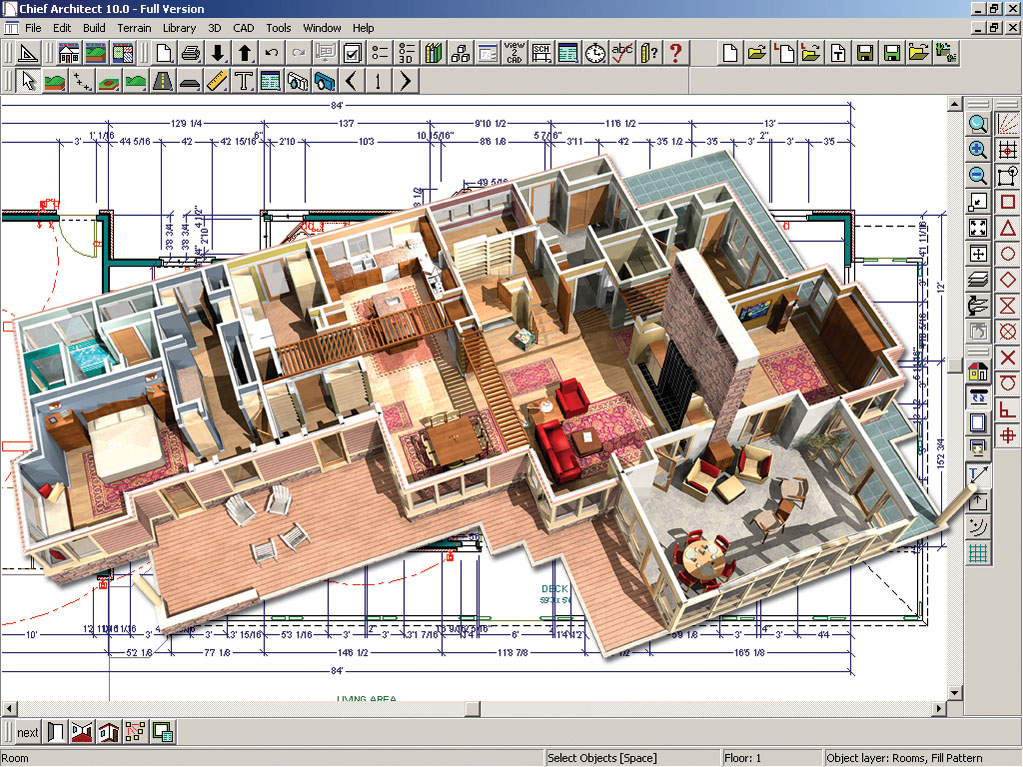The width and height of the screenshot is (1023, 767).
Task: Open the library browser books icon
Action: [433, 53]
